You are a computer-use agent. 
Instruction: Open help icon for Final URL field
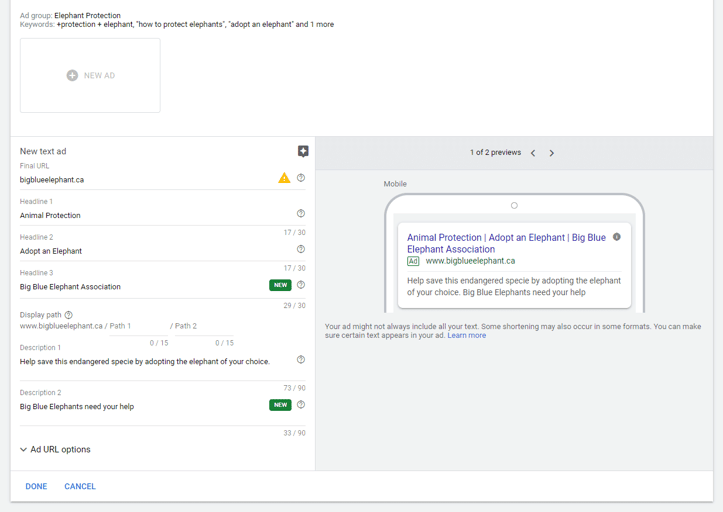[301, 178]
